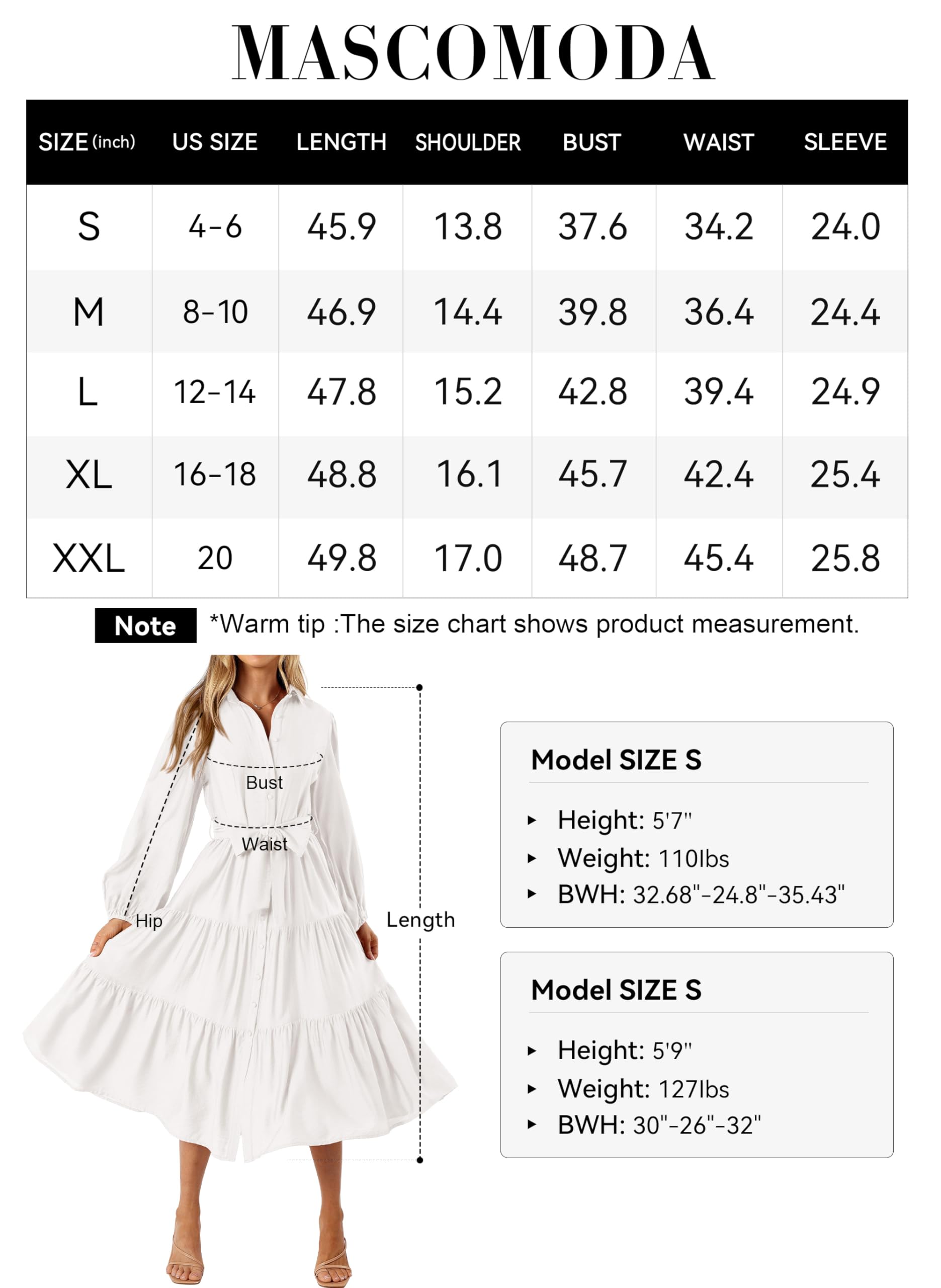Click the model photo in white dress
The image size is (941, 1288).
tap(239, 969)
